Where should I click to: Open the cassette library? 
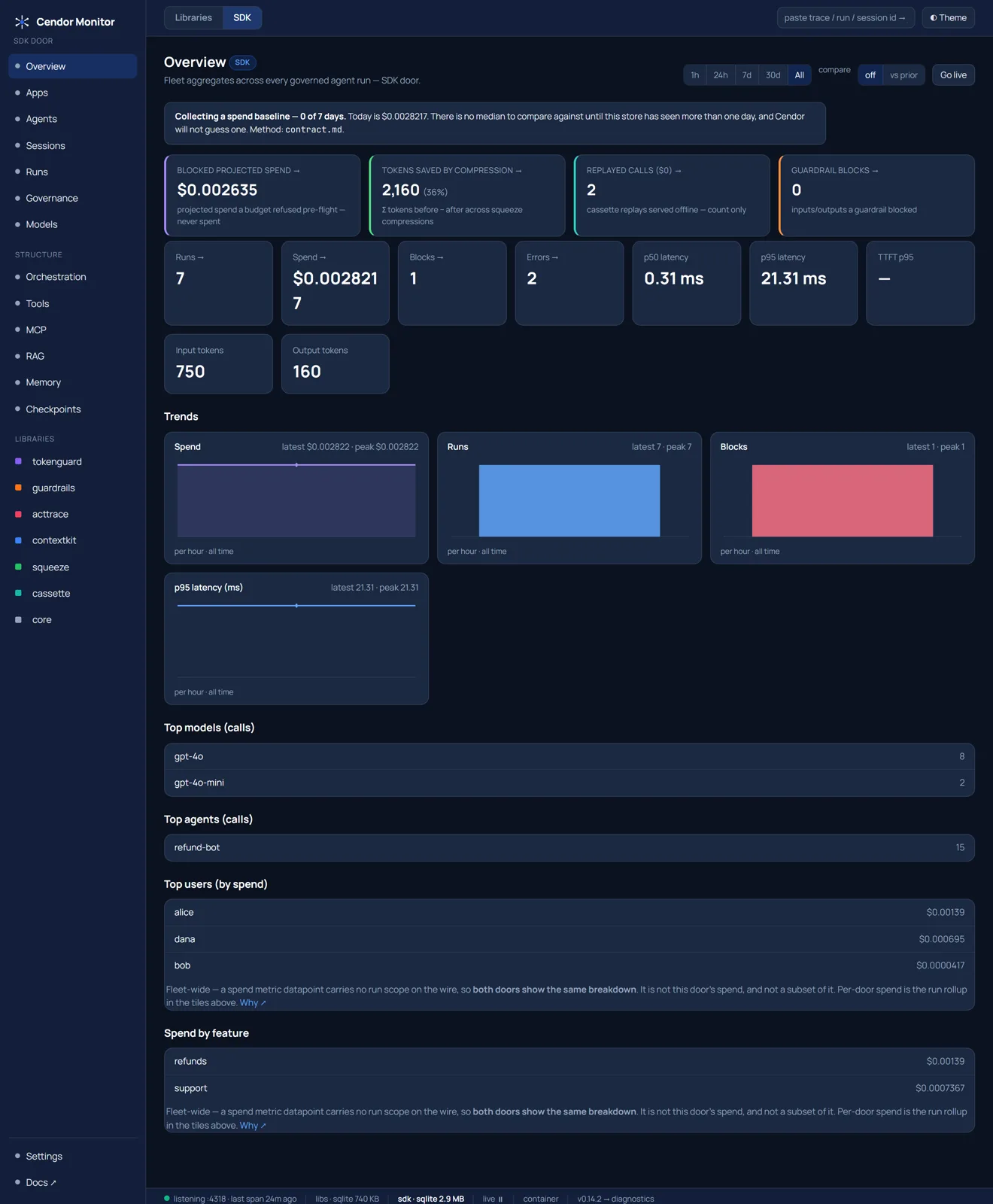click(72, 594)
